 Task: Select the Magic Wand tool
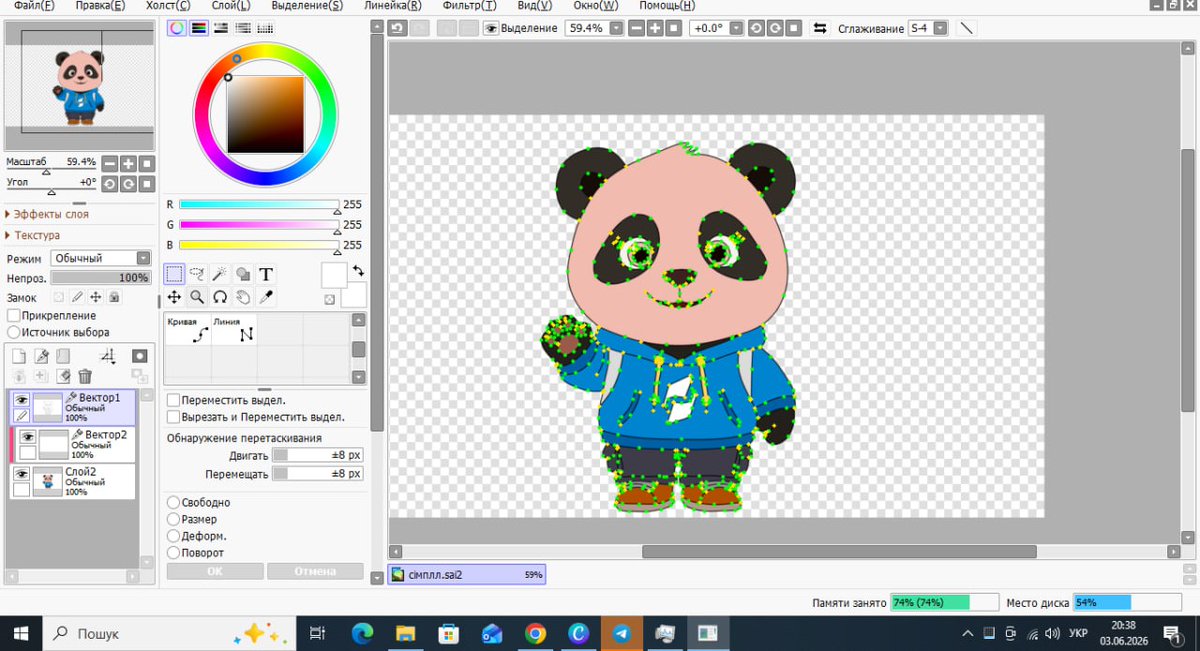(x=220, y=274)
